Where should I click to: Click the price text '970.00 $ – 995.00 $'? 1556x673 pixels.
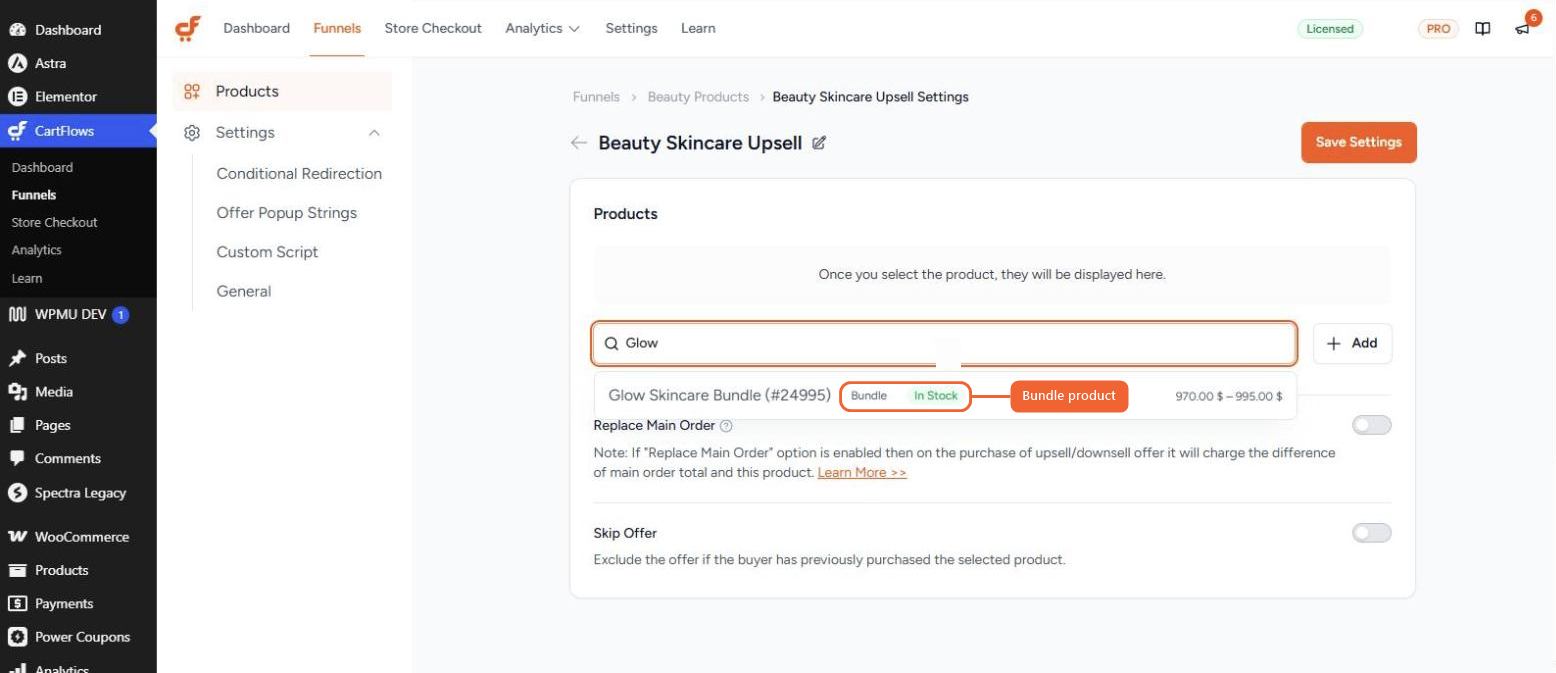(x=1229, y=396)
